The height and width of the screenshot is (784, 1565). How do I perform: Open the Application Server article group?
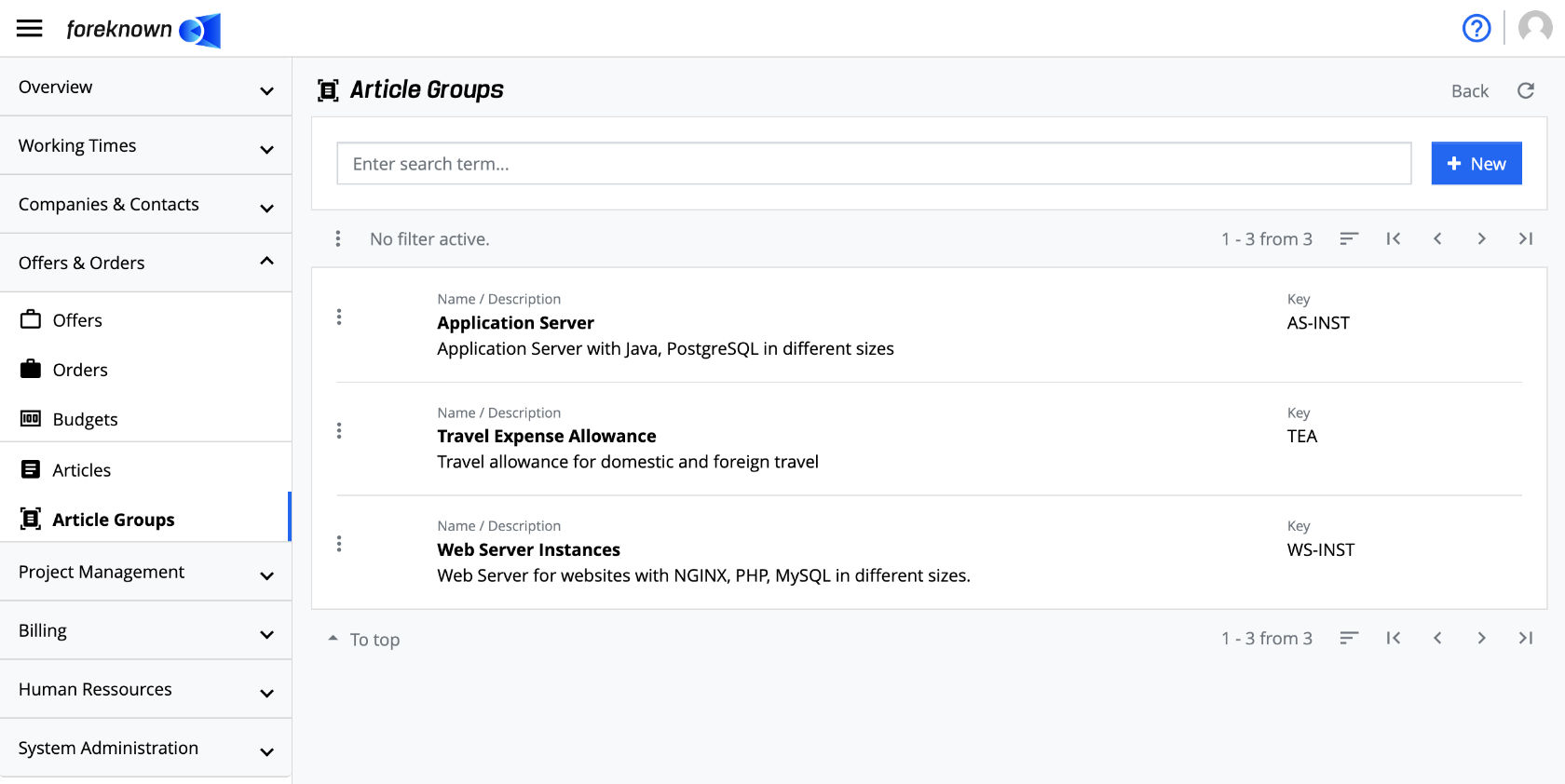tap(515, 323)
